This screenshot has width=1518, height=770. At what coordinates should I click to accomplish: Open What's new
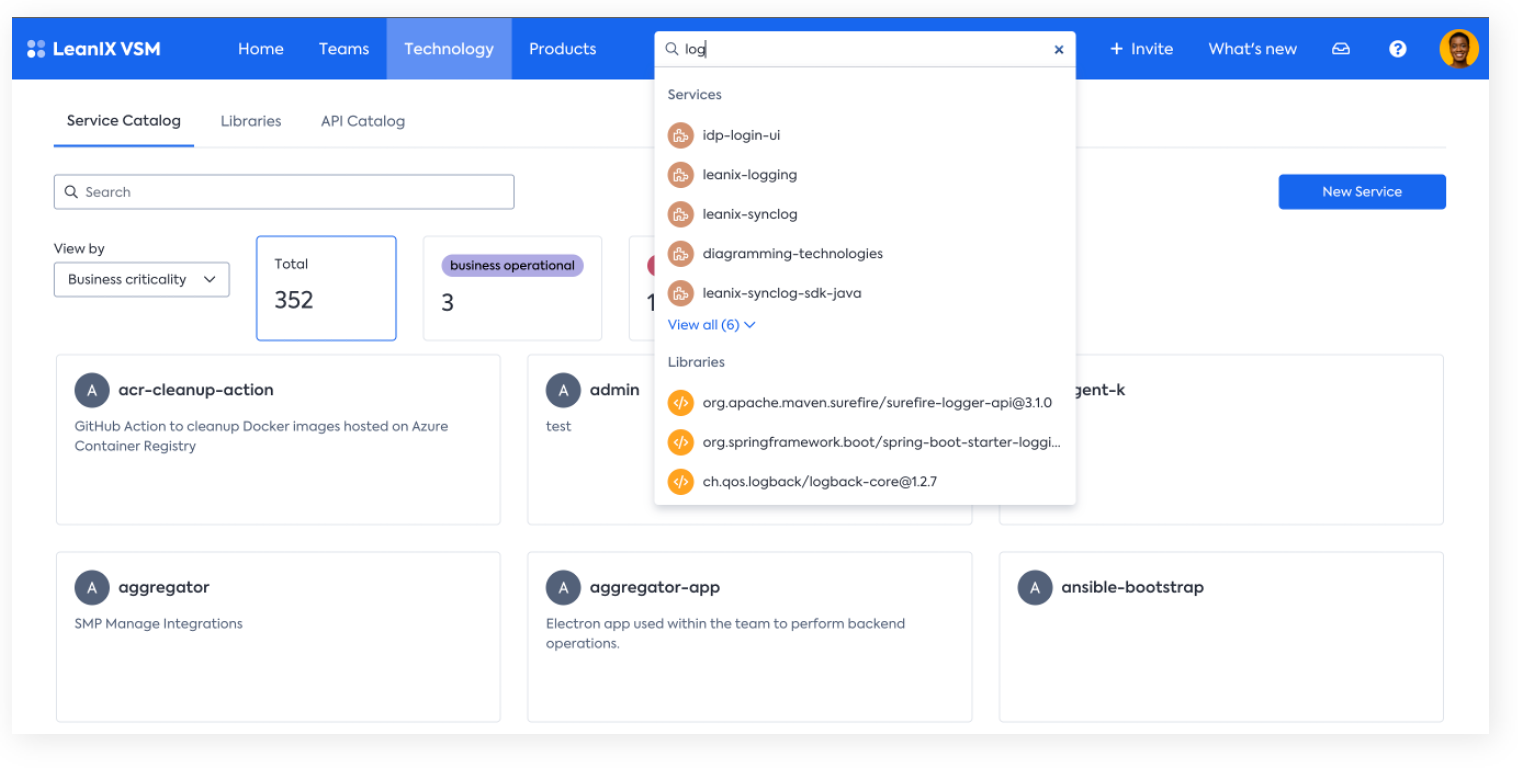[x=1252, y=48]
